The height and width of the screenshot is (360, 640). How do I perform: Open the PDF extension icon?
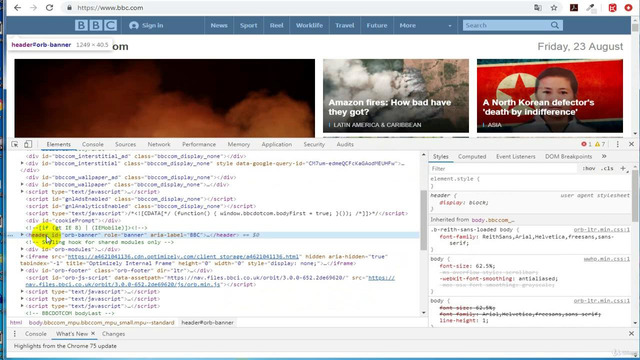point(574,8)
